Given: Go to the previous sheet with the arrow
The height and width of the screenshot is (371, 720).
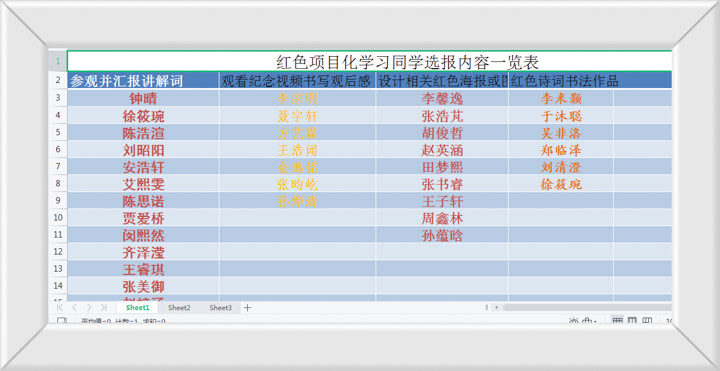Looking at the screenshot, I should (74, 307).
